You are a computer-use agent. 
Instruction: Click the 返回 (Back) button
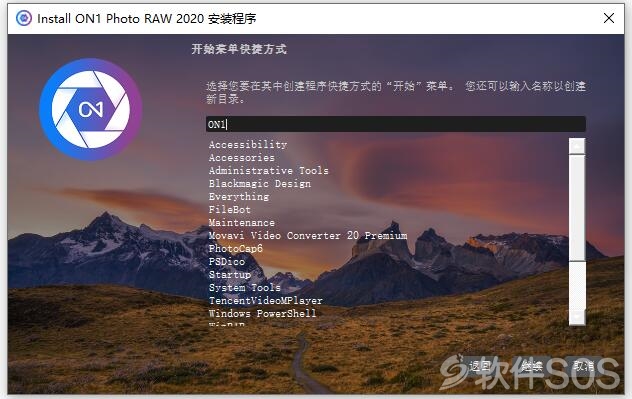(479, 366)
